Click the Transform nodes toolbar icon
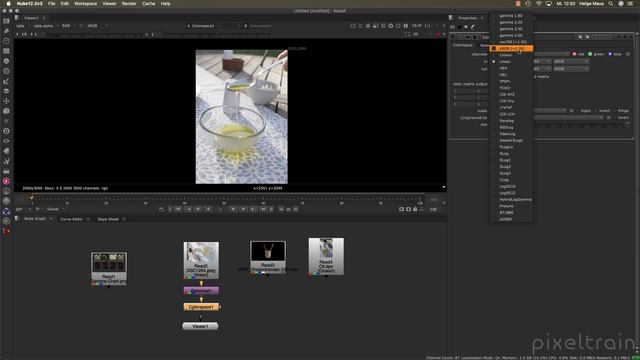640x360 pixels. (x=6, y=101)
